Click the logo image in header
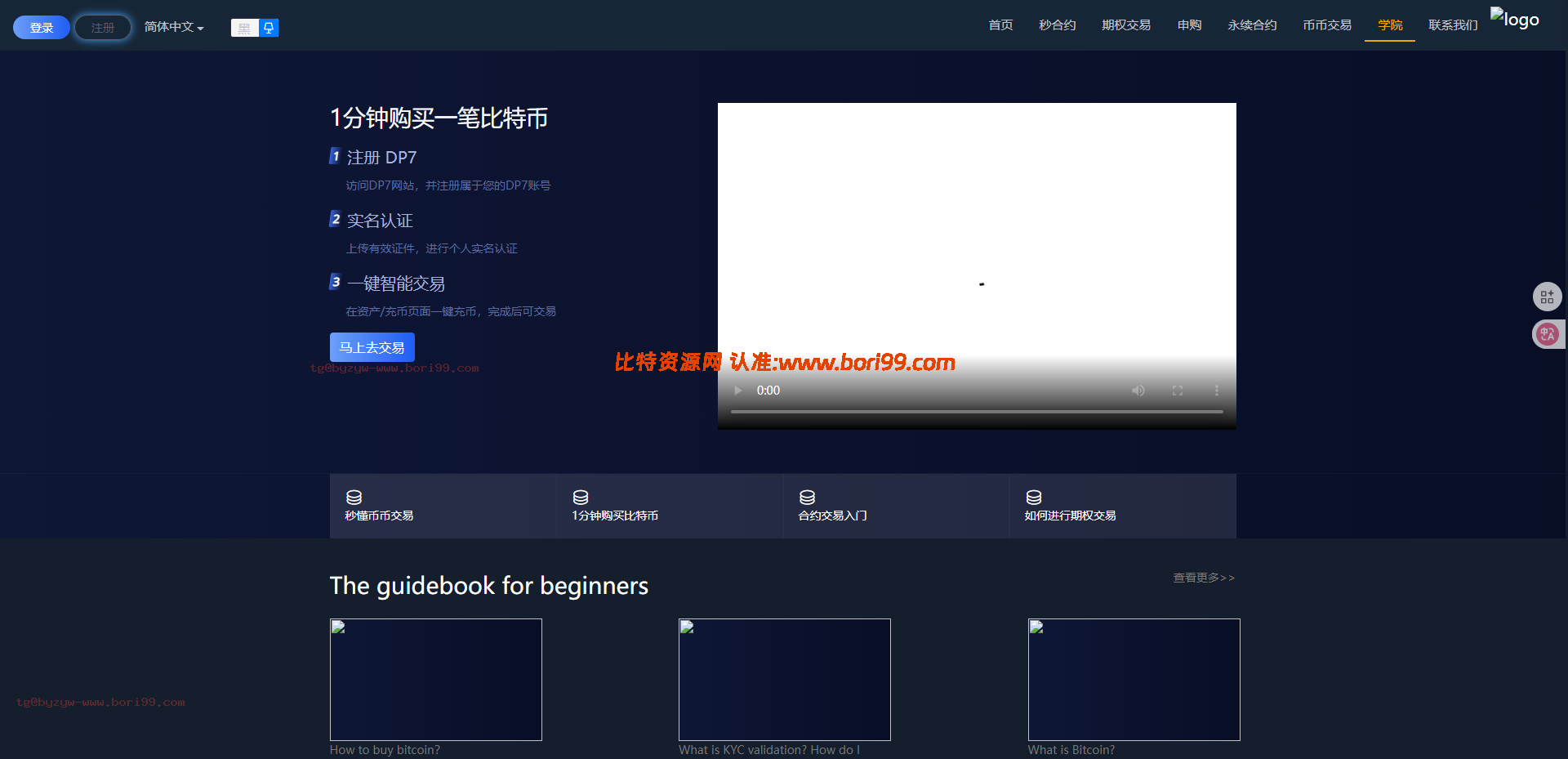 [x=1515, y=19]
